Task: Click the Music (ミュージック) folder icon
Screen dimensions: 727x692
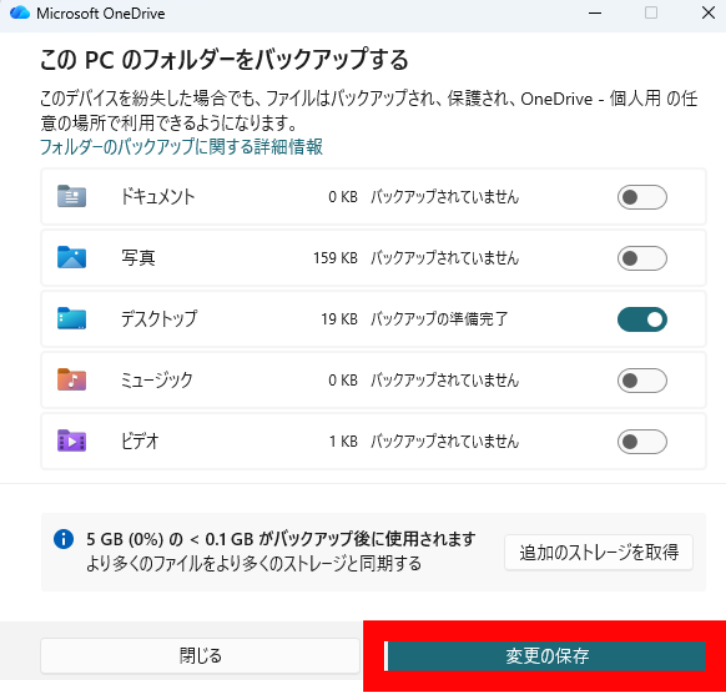Action: (71, 380)
